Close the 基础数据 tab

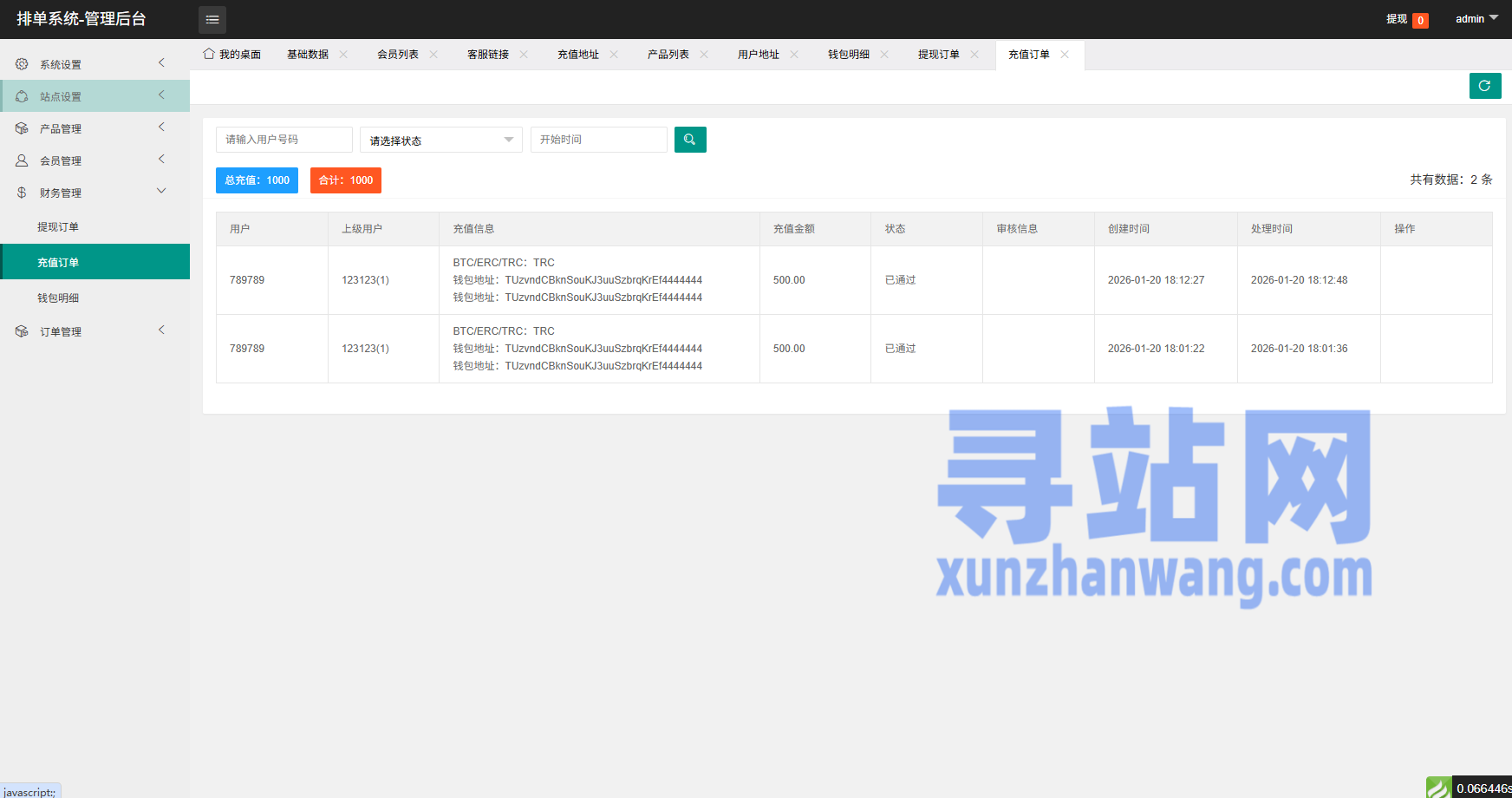[344, 54]
